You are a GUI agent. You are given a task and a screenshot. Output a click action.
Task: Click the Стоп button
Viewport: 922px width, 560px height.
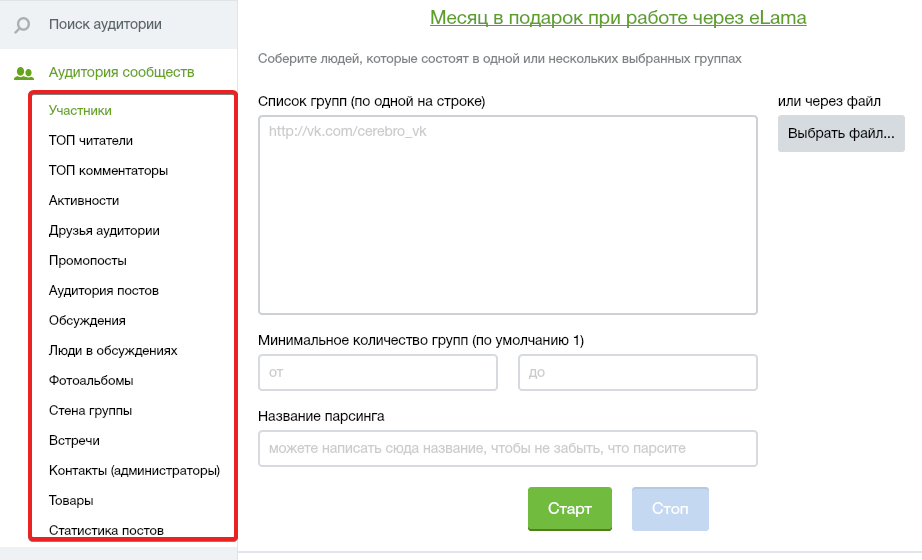pos(670,509)
